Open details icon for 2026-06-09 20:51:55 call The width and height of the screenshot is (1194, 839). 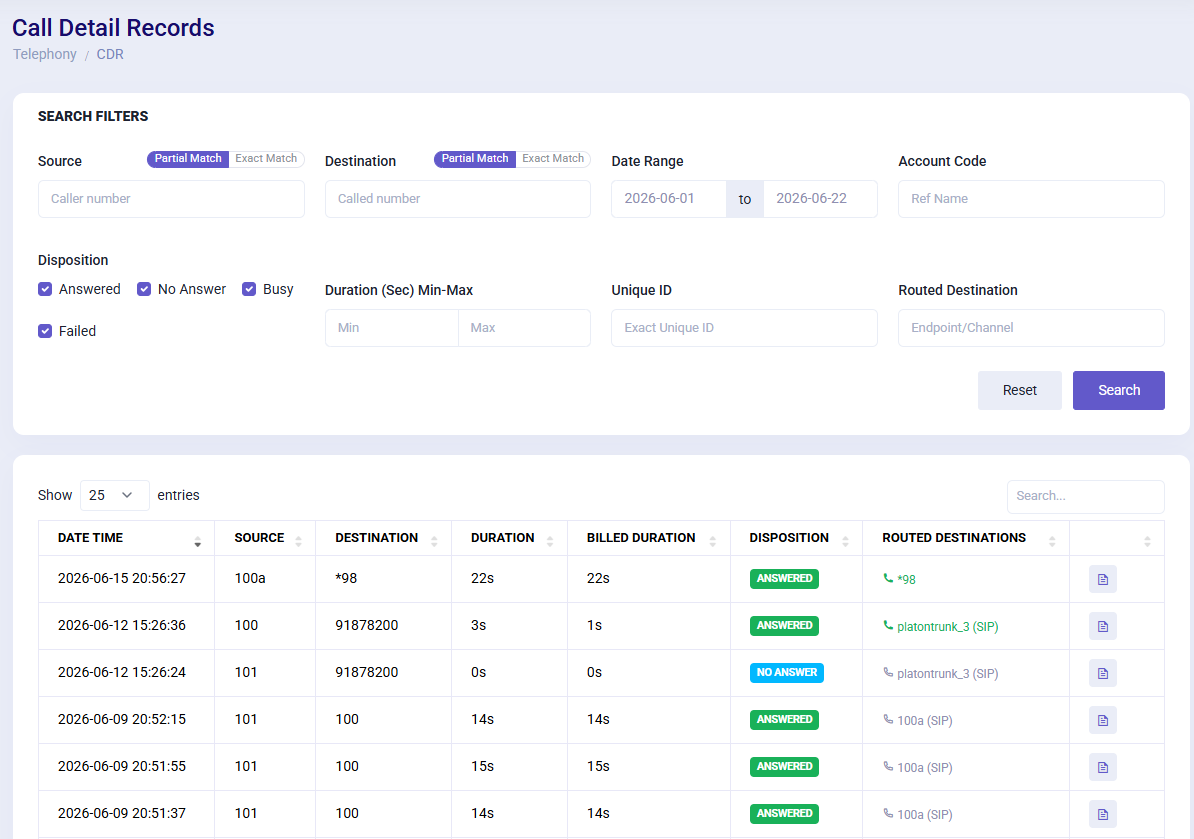tap(1102, 767)
